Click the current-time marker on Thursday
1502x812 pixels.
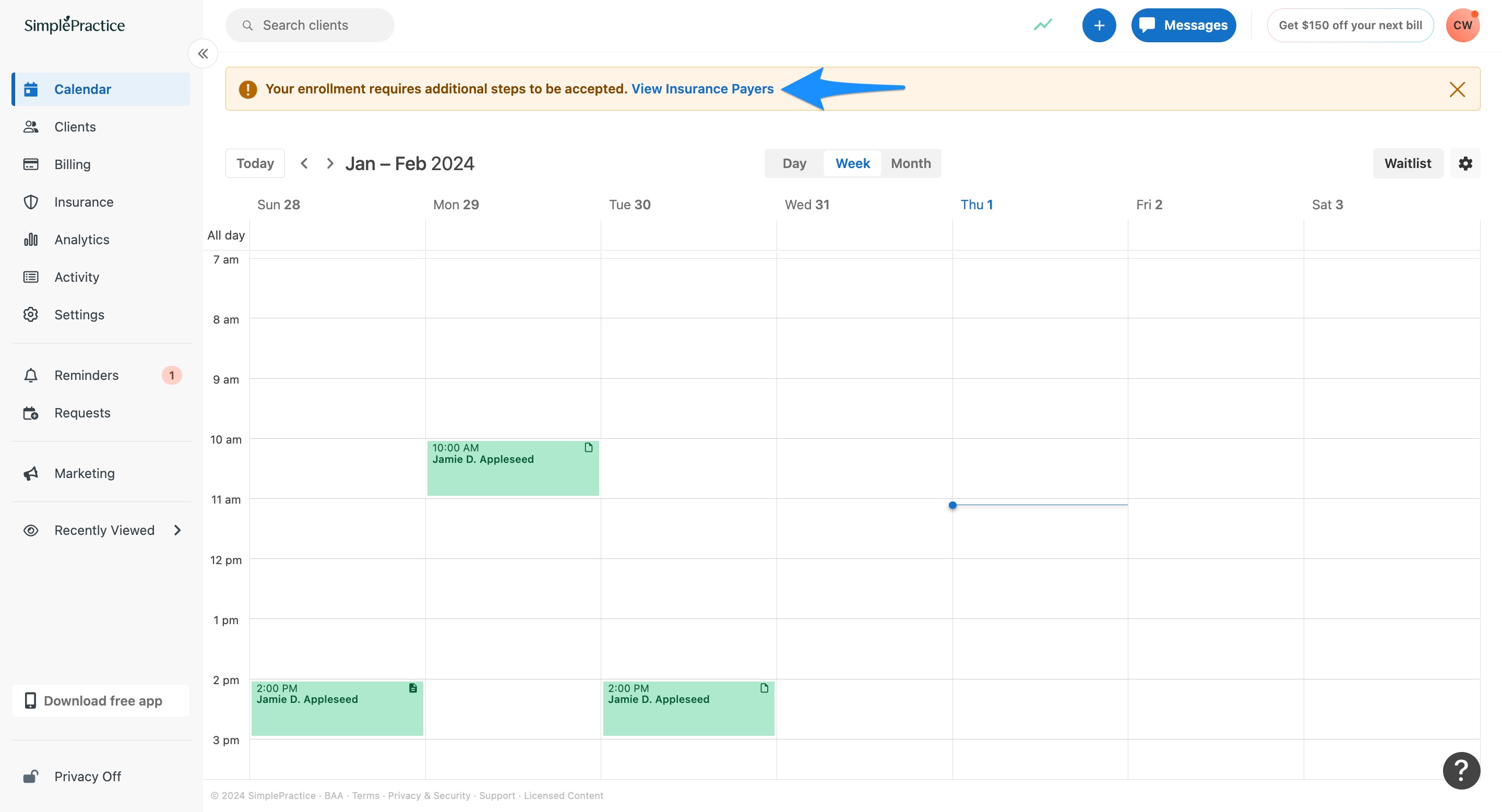(953, 505)
